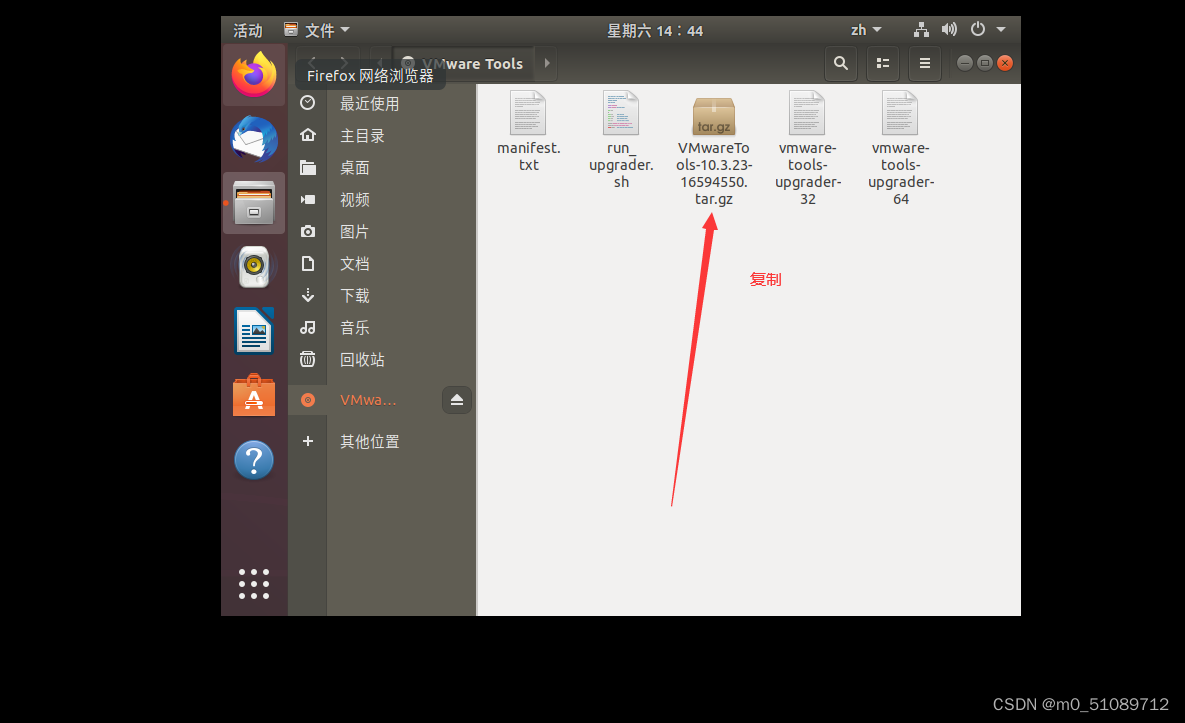Maximize the Files window
The image size is (1185, 723).
click(985, 63)
